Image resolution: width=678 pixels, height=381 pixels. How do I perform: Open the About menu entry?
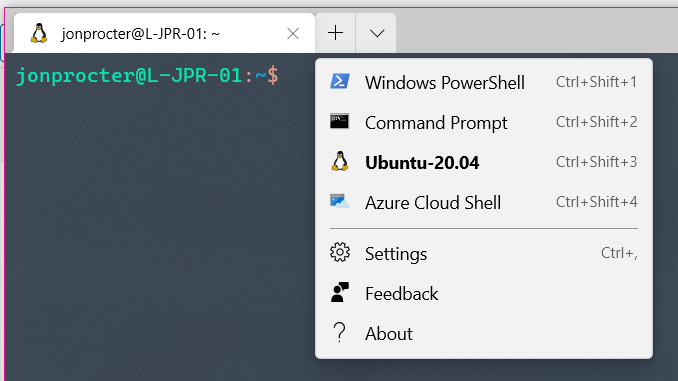(484, 333)
